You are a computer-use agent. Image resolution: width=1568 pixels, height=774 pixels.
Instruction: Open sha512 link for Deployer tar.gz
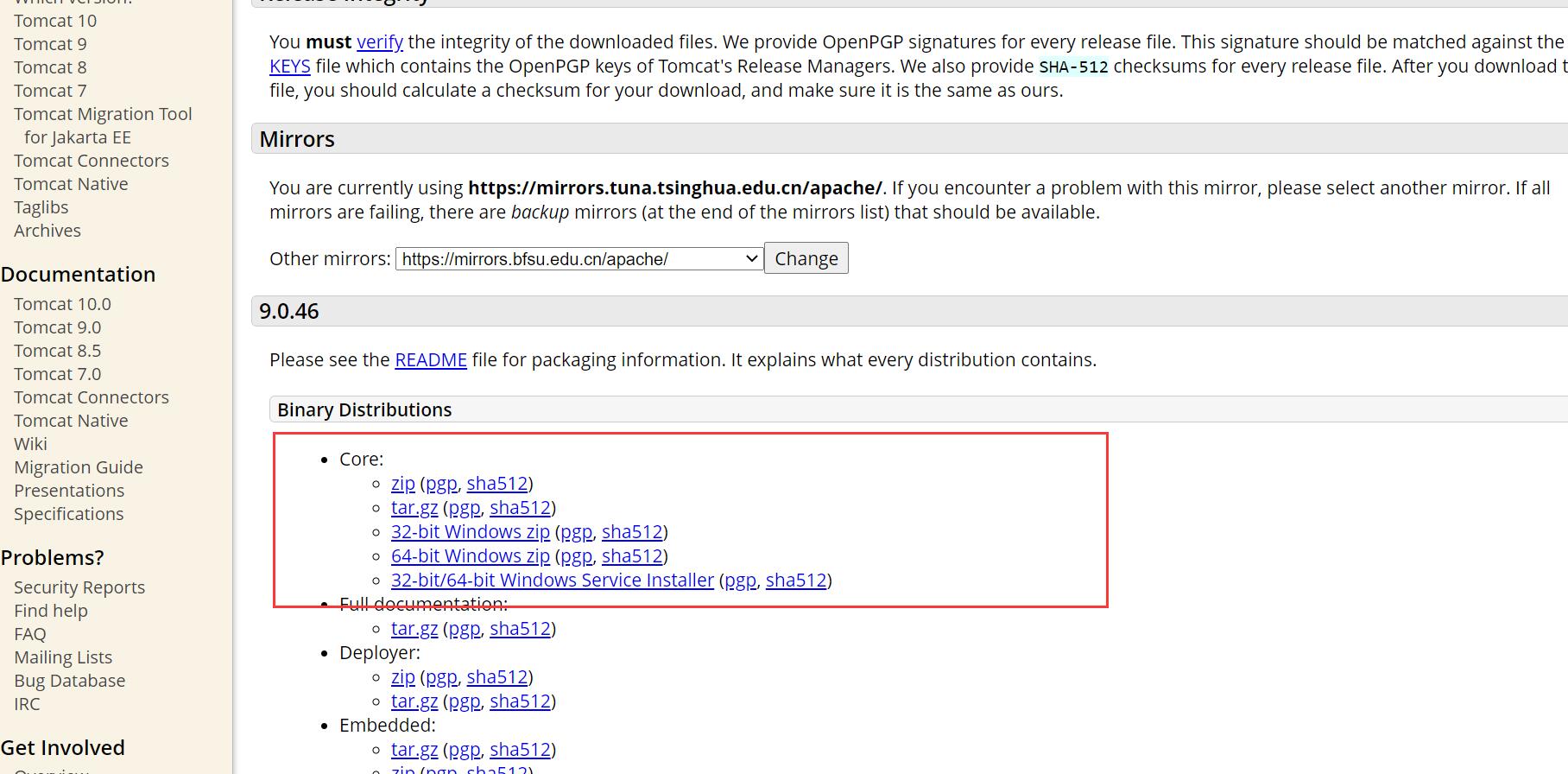coord(520,701)
